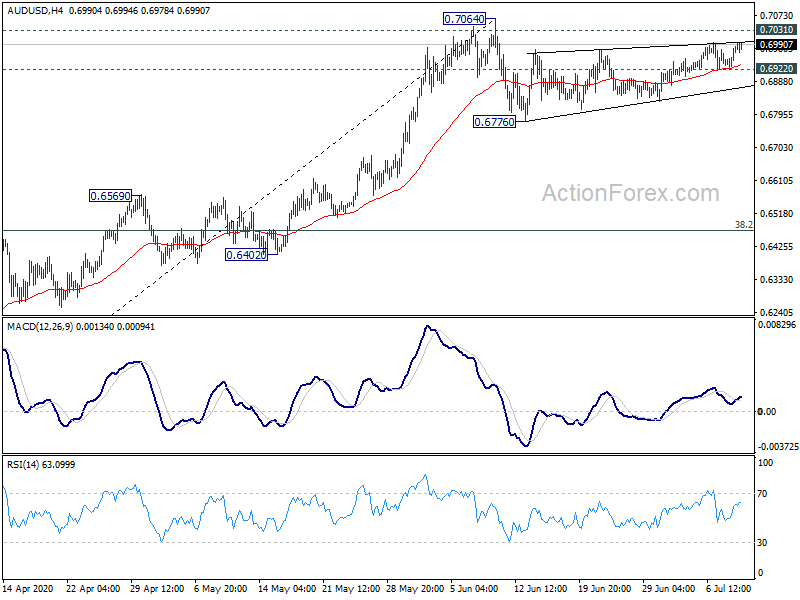The width and height of the screenshot is (800, 600).
Task: Click the 6 Jul 12:00 time label
Action: (x=729, y=588)
